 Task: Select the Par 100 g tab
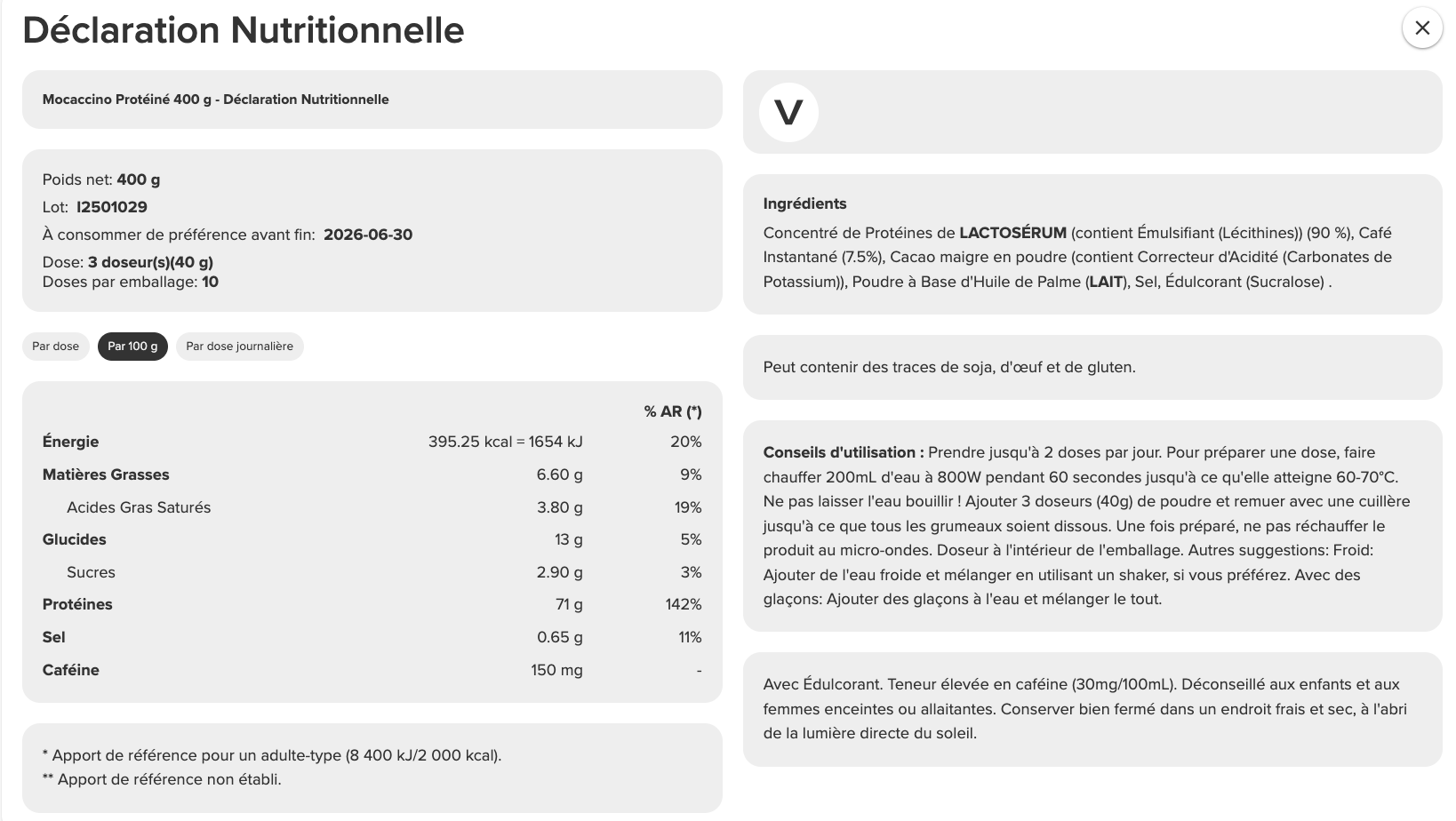pos(132,347)
